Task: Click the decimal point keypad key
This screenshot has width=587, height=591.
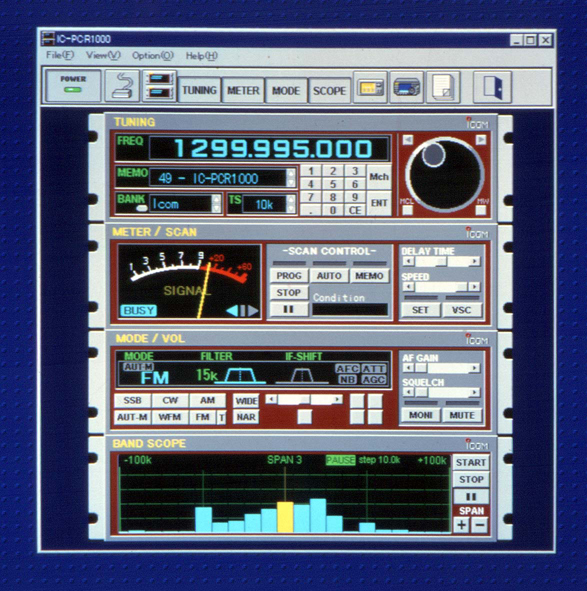Action: 311,210
